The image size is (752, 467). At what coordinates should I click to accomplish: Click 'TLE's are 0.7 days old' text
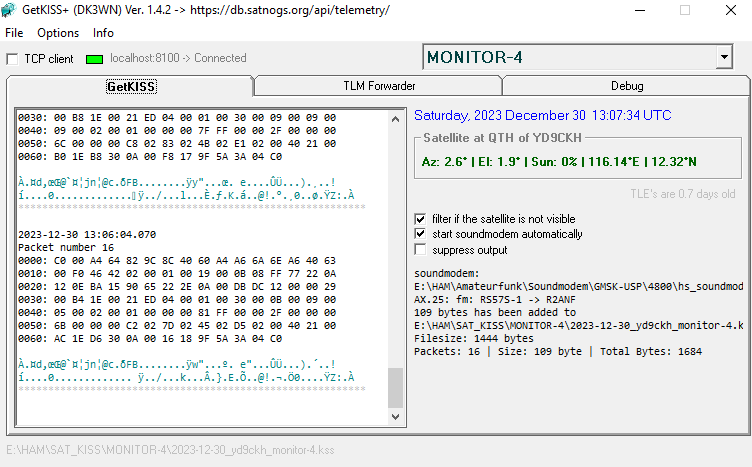pyautogui.click(x=682, y=194)
